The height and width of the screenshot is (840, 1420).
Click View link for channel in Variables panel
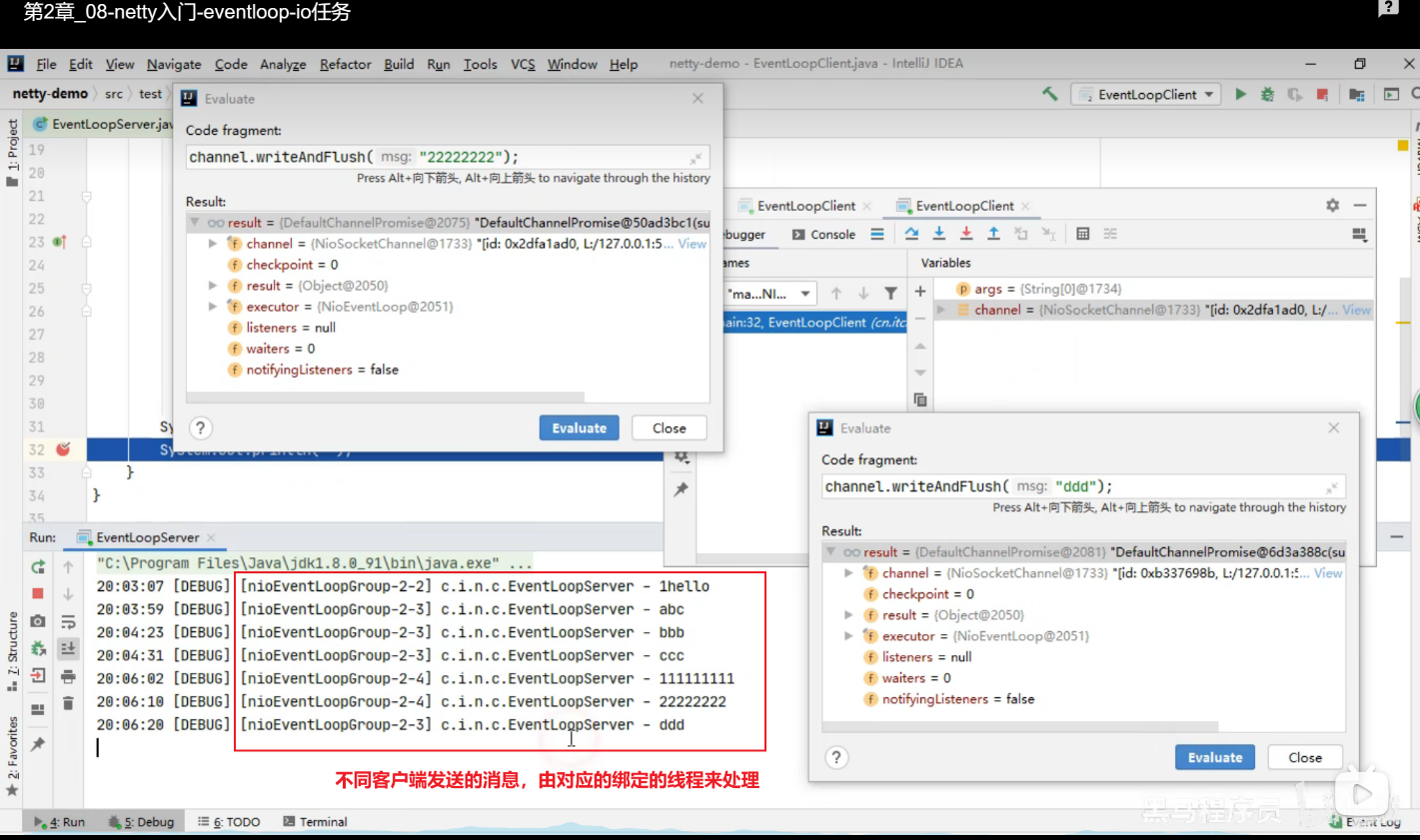click(1356, 310)
